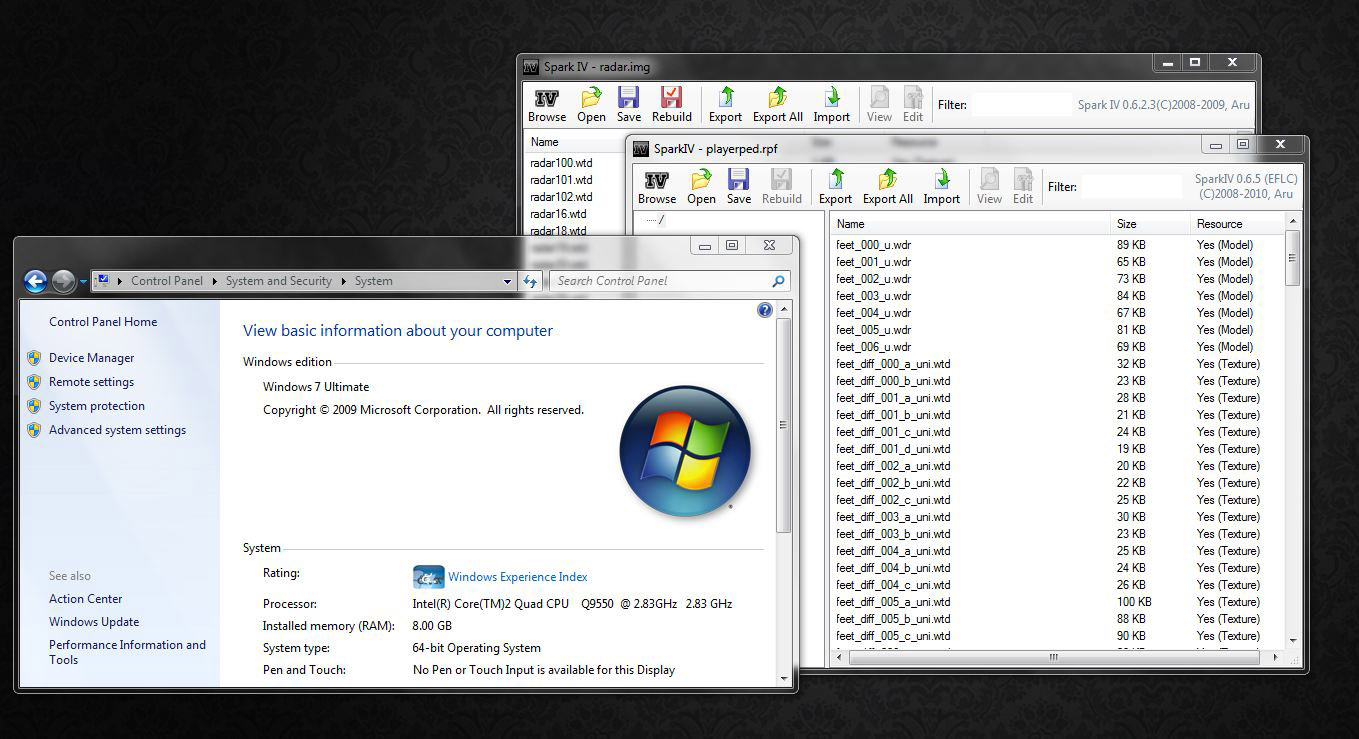
Task: Expand the address bar history dropdown
Action: [507, 282]
